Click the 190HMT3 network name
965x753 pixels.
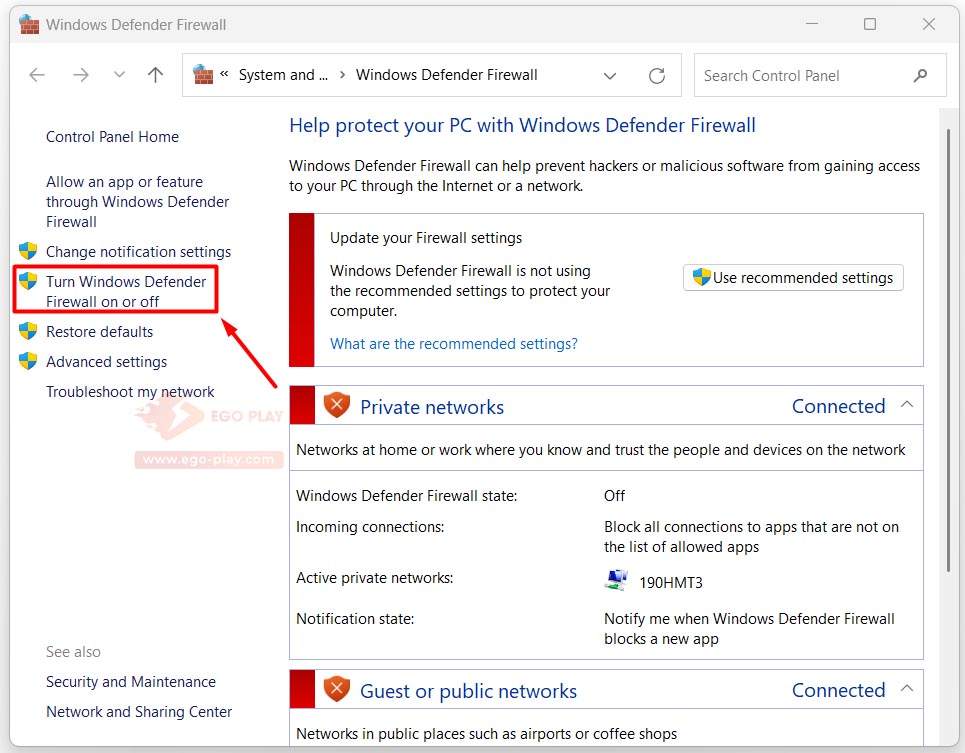pyautogui.click(x=671, y=583)
